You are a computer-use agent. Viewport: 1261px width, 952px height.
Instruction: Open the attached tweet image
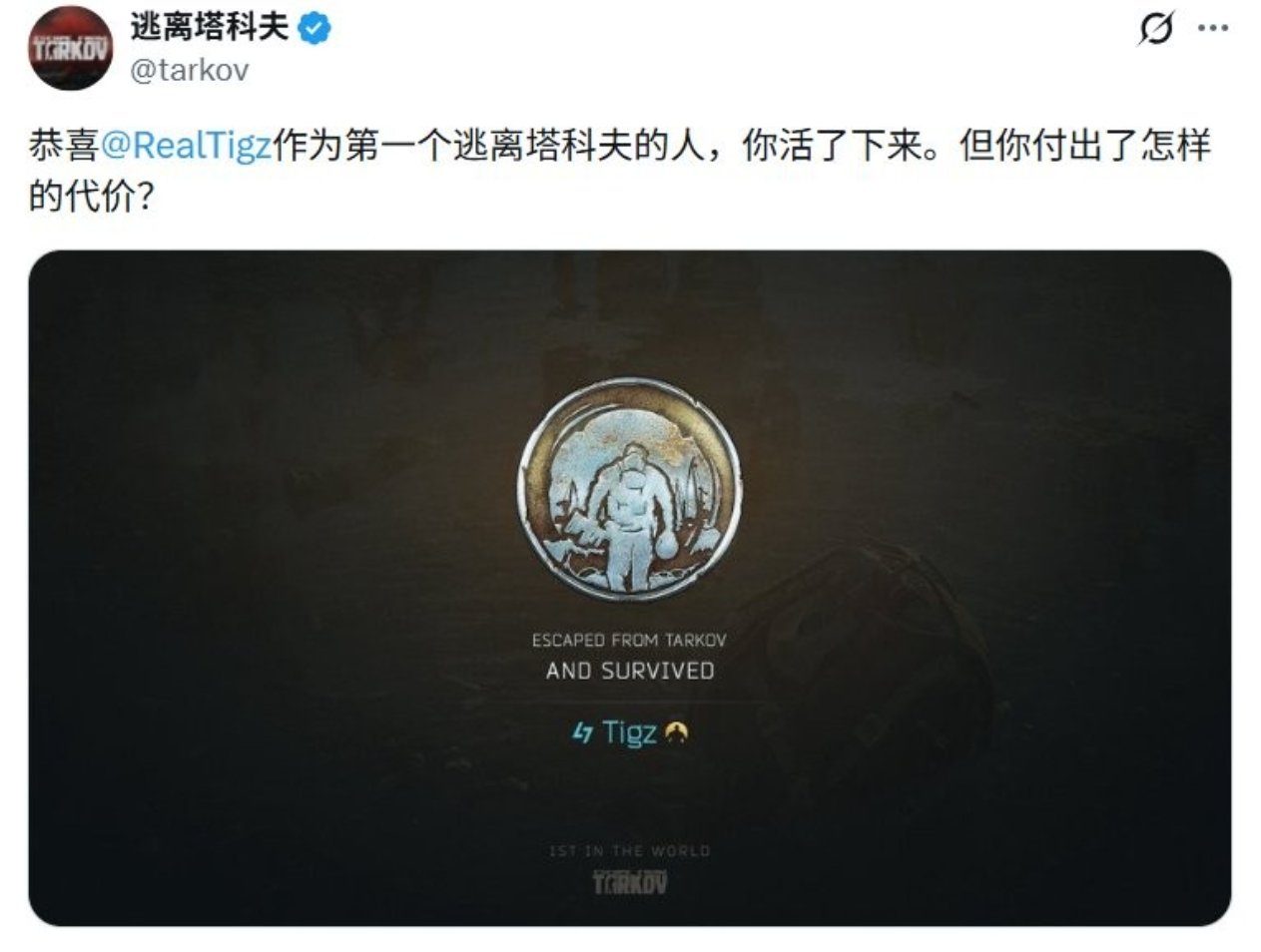point(630,588)
